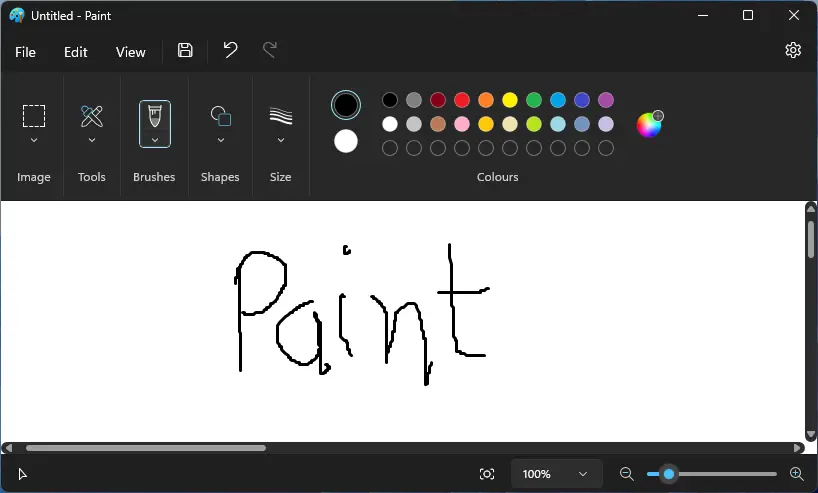Pick the light turquoise palette colour

click(x=558, y=124)
